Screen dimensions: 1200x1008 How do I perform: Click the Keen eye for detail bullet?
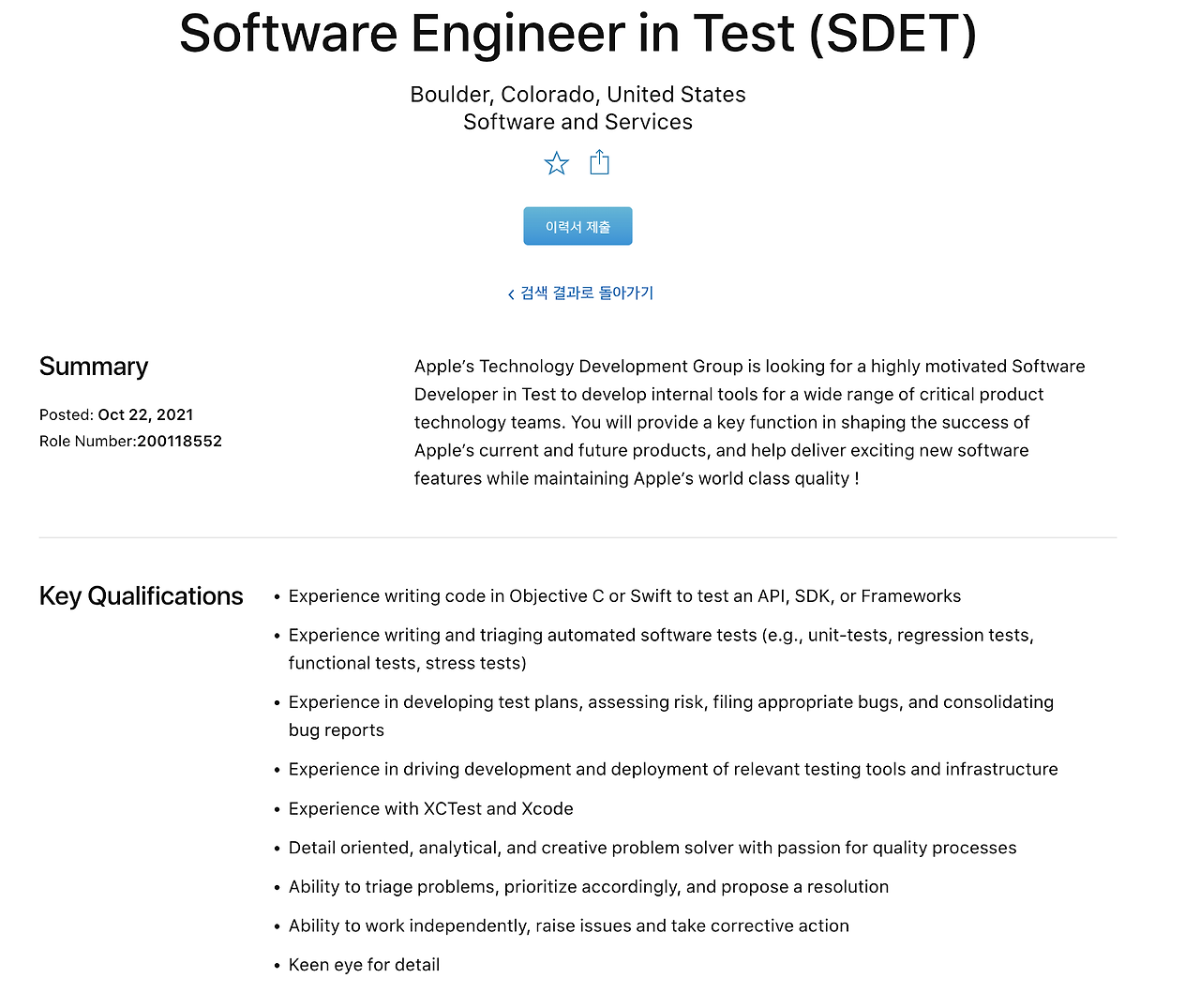click(x=364, y=965)
